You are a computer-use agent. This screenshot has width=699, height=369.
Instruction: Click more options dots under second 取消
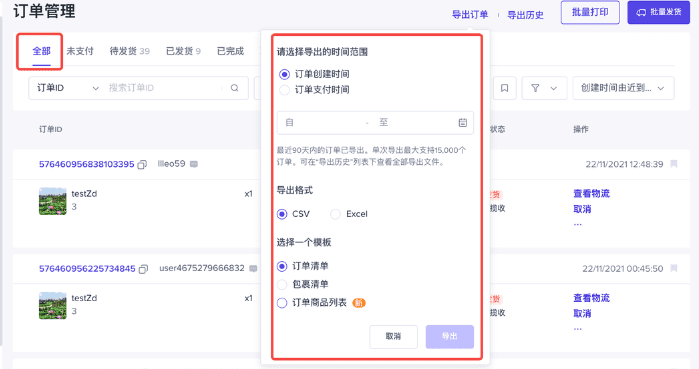(578, 329)
